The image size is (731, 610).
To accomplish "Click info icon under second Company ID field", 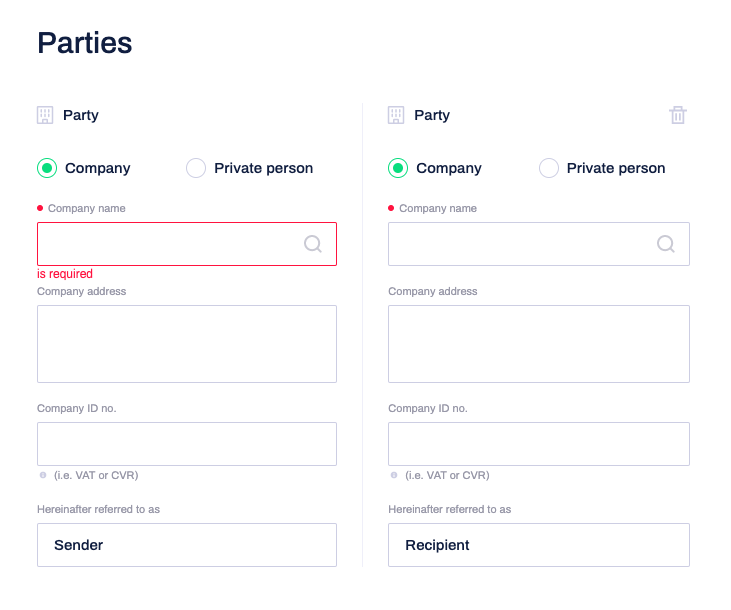I will coord(394,475).
